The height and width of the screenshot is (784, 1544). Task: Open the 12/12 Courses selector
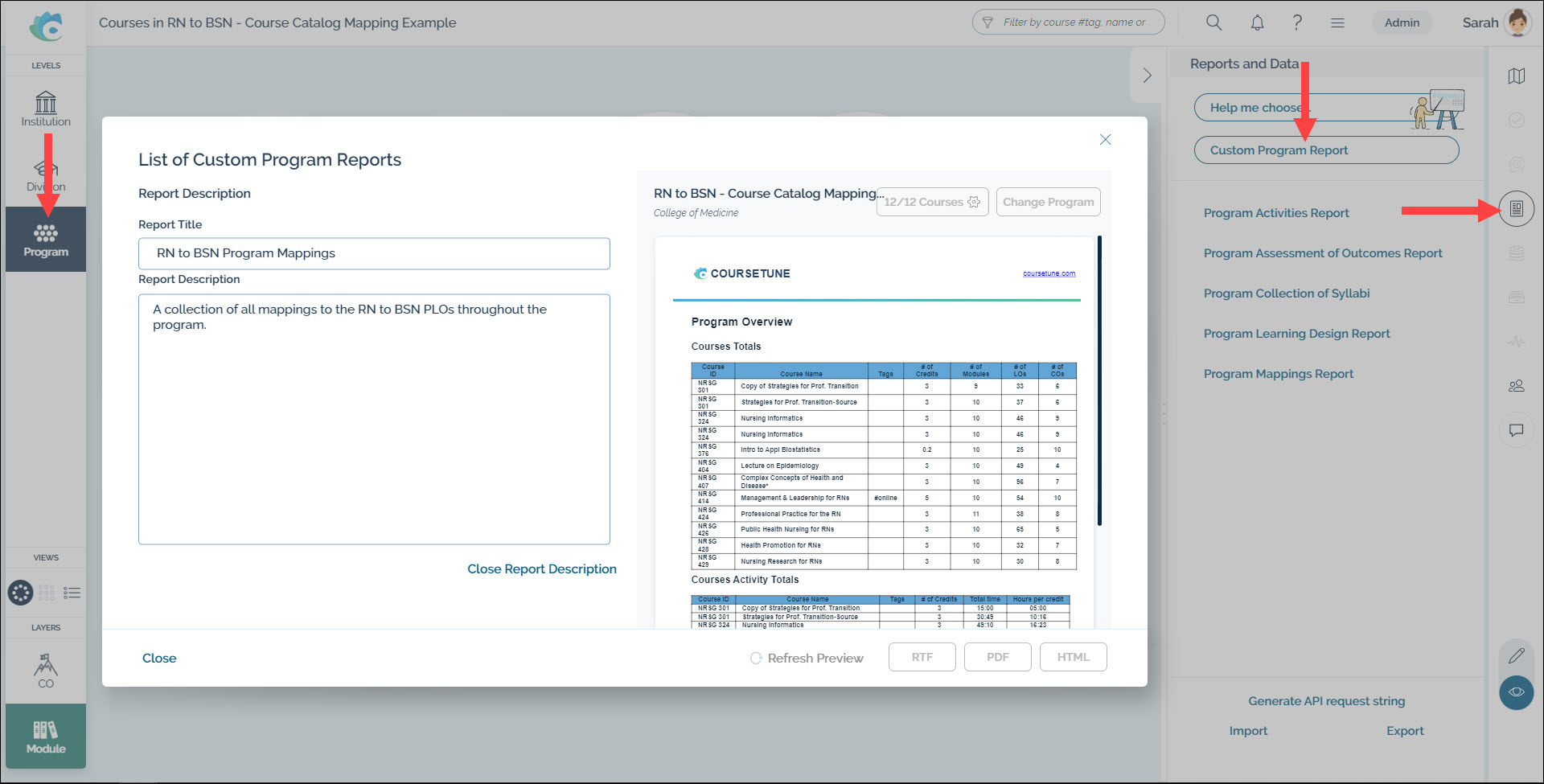932,202
